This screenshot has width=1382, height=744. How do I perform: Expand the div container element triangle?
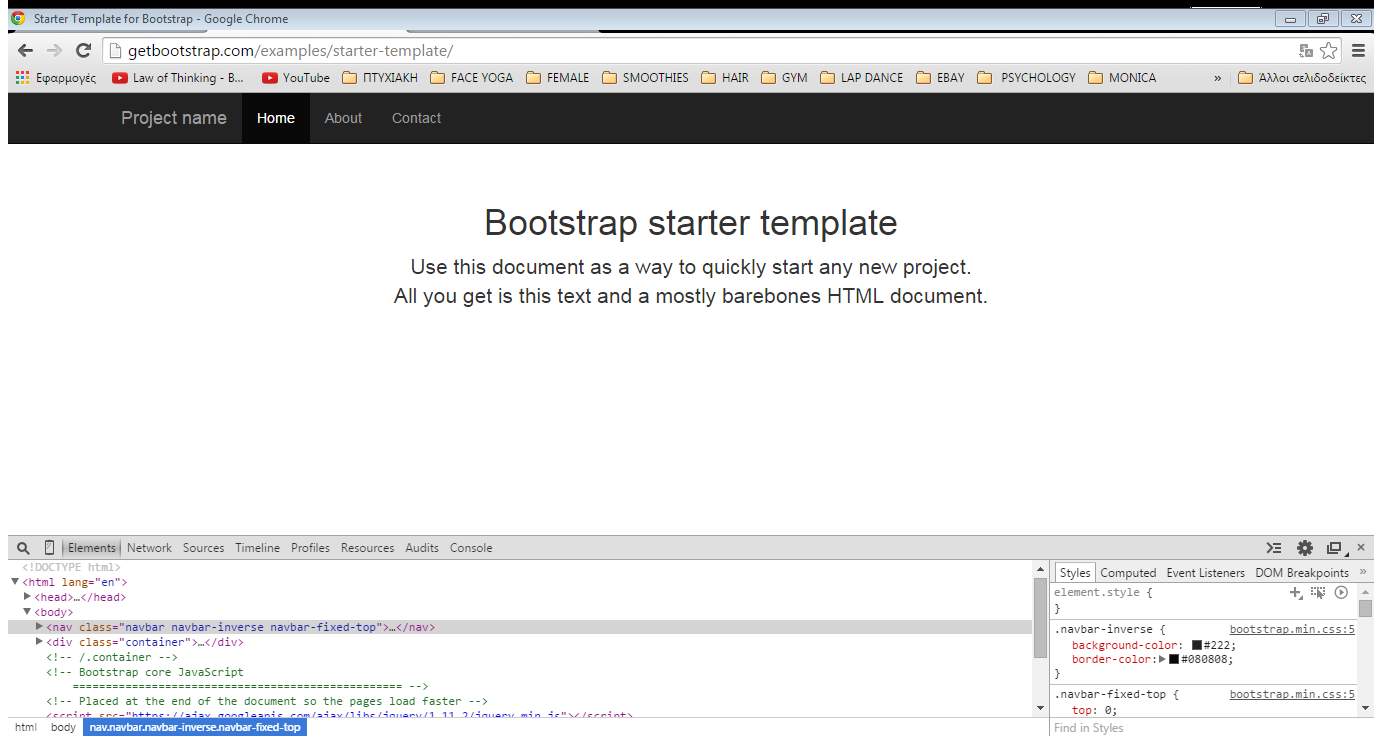tap(40, 642)
